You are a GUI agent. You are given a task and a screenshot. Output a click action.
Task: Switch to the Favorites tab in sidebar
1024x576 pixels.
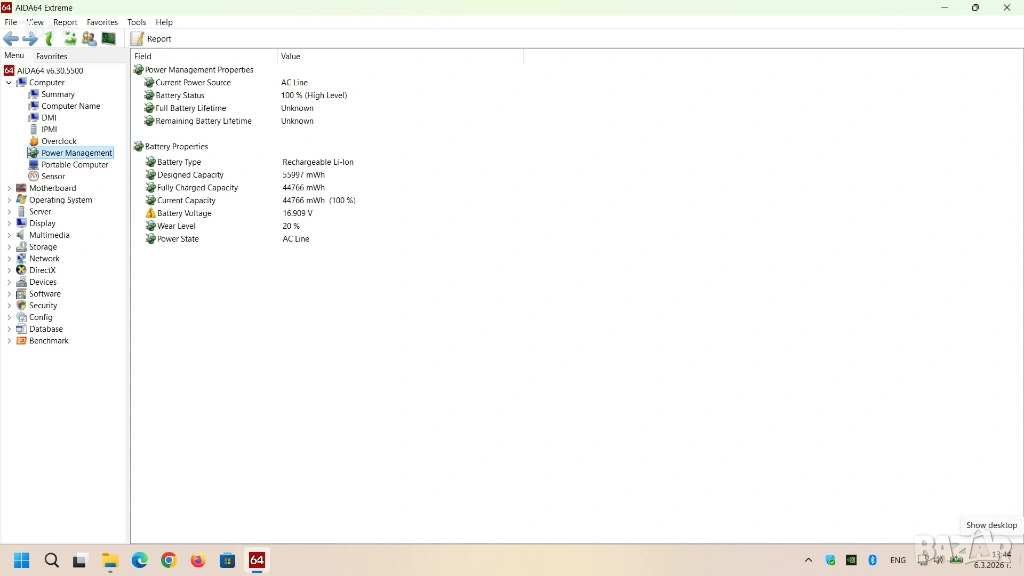[52, 56]
